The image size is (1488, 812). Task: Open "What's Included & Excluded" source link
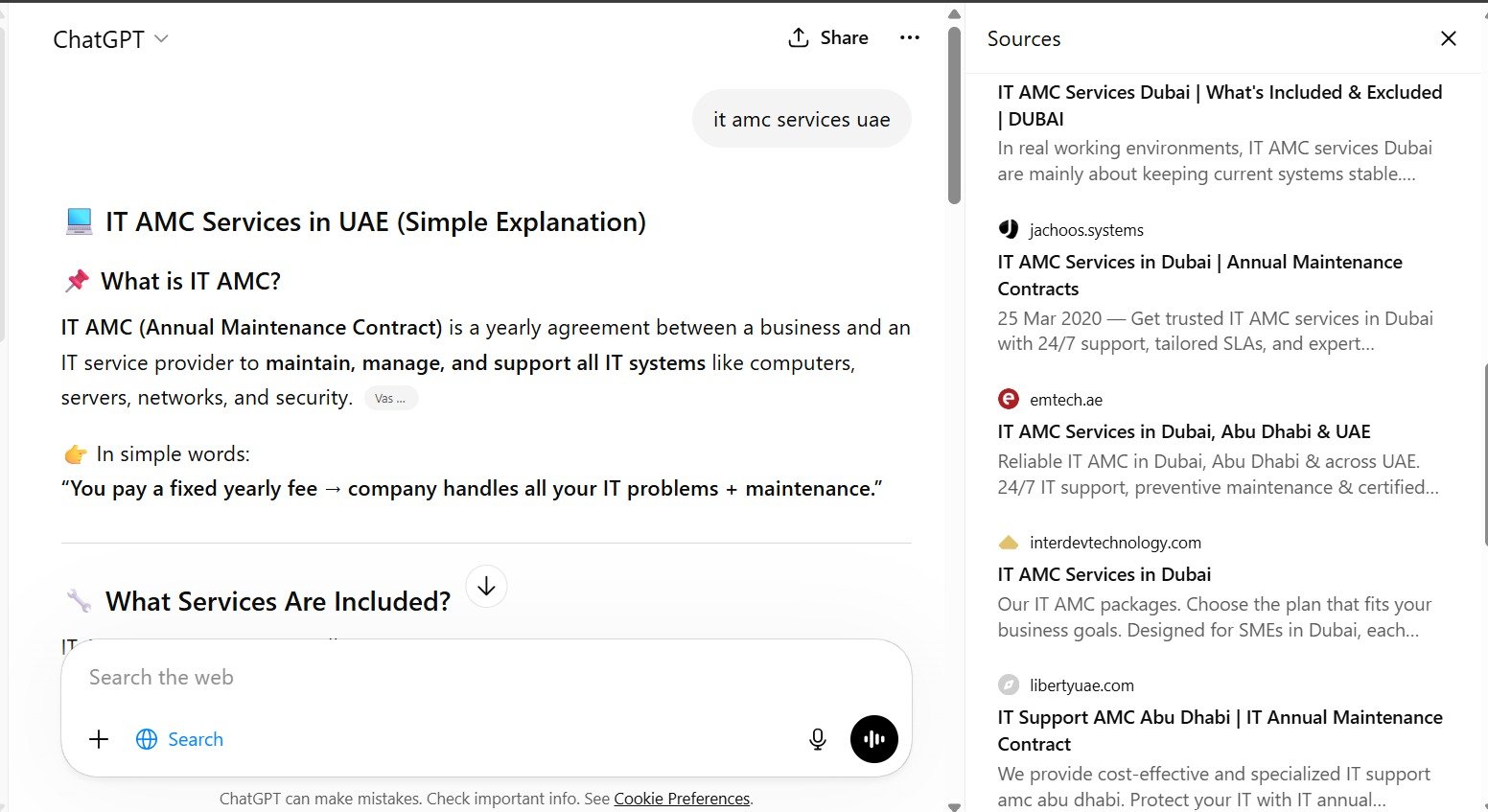point(1220,105)
